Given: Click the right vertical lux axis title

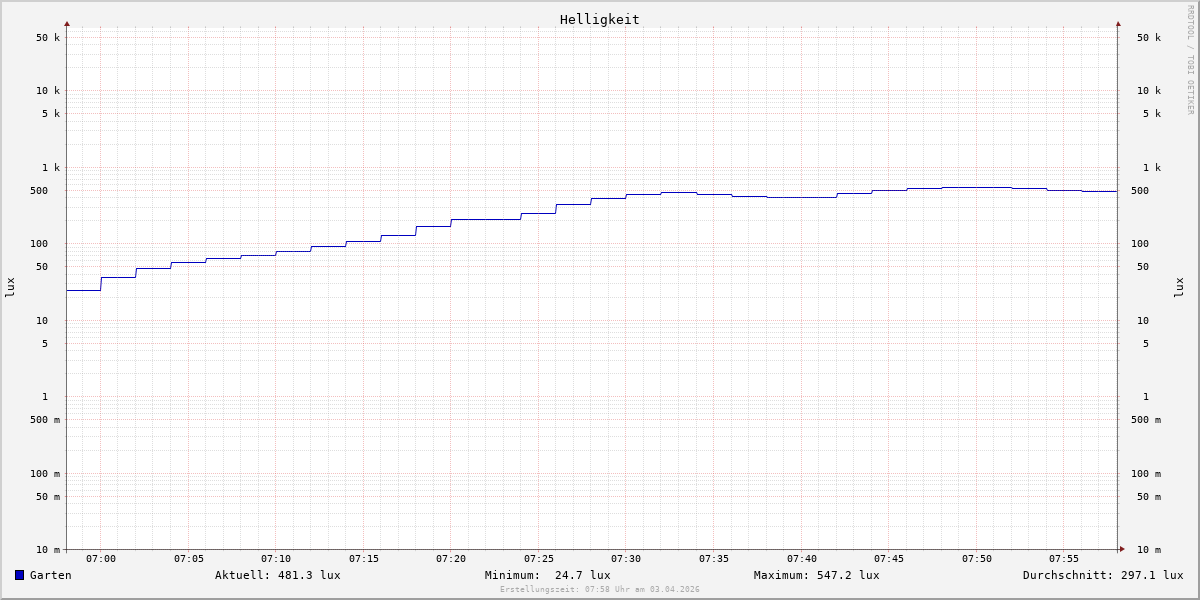Looking at the screenshot, I should (1179, 287).
